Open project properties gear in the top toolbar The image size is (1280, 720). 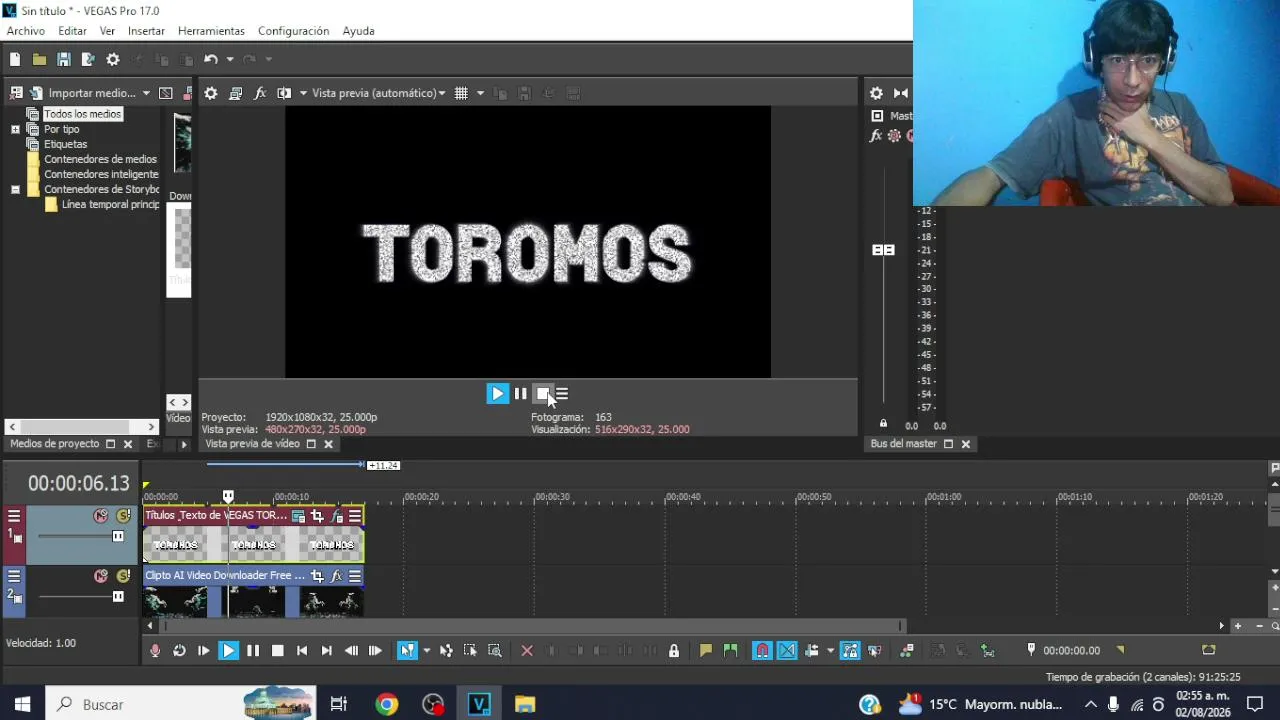[113, 60]
